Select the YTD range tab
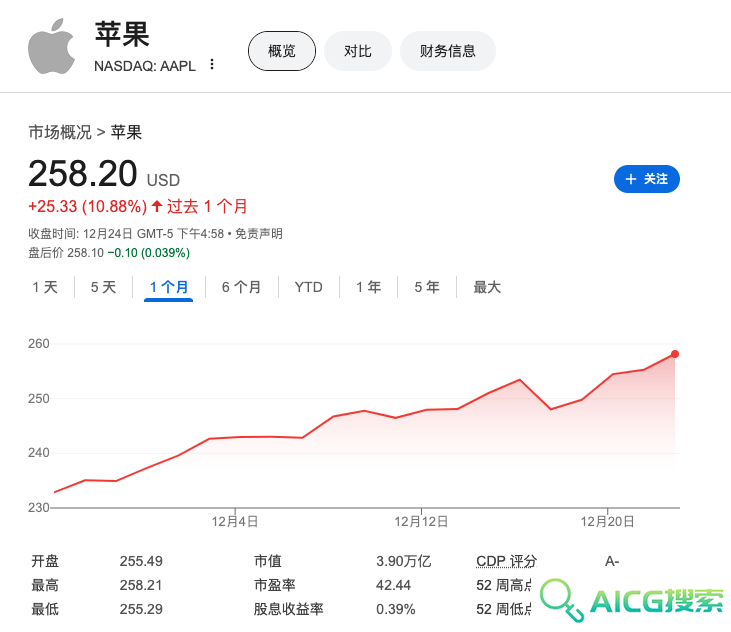 (309, 287)
